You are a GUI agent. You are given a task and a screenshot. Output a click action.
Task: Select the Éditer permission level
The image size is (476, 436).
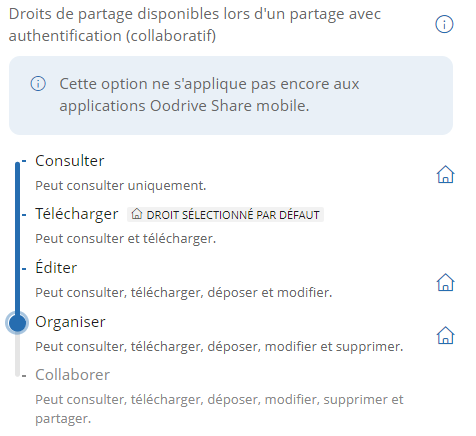click(x=56, y=267)
